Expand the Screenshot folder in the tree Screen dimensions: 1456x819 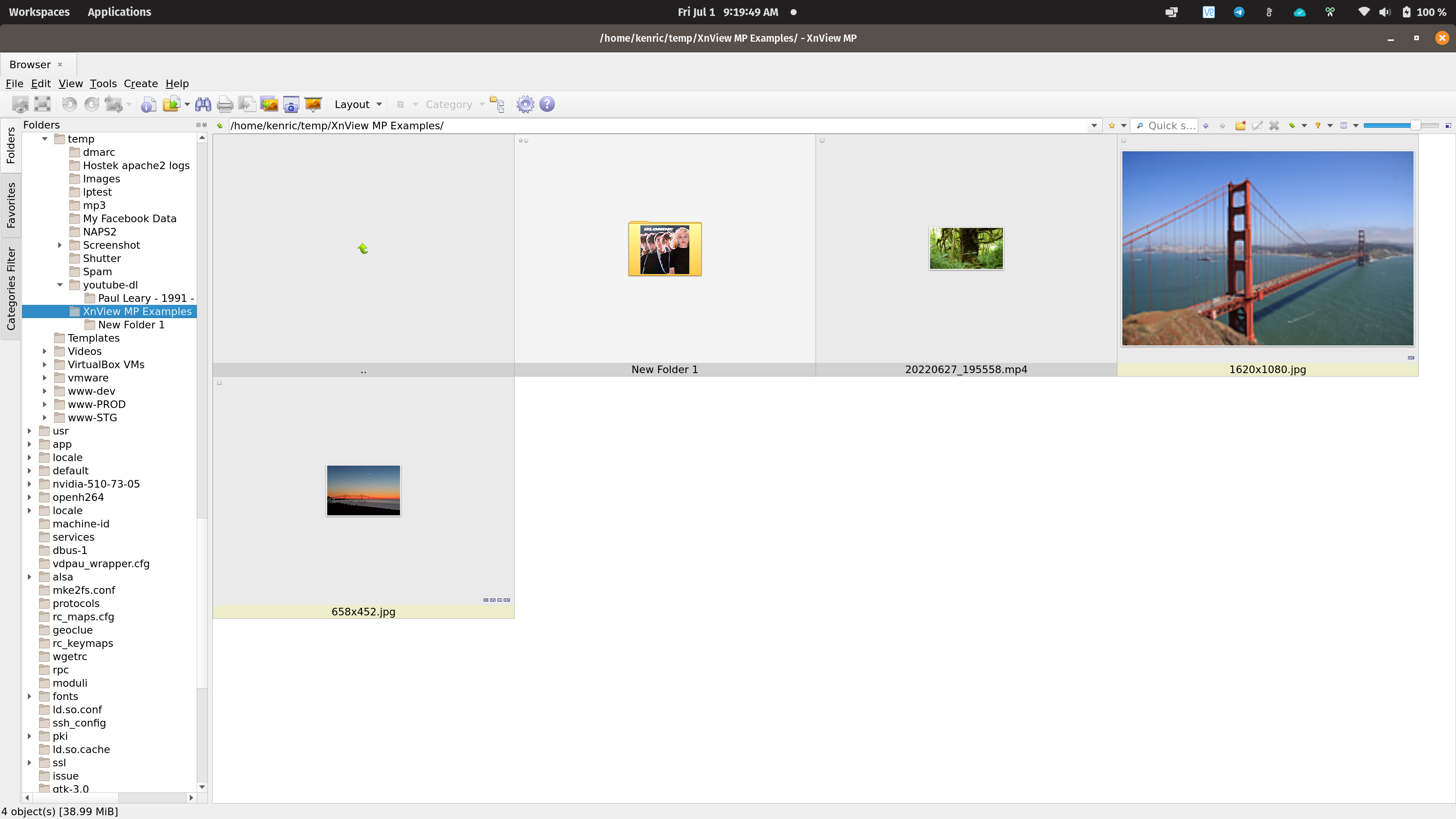coord(60,245)
